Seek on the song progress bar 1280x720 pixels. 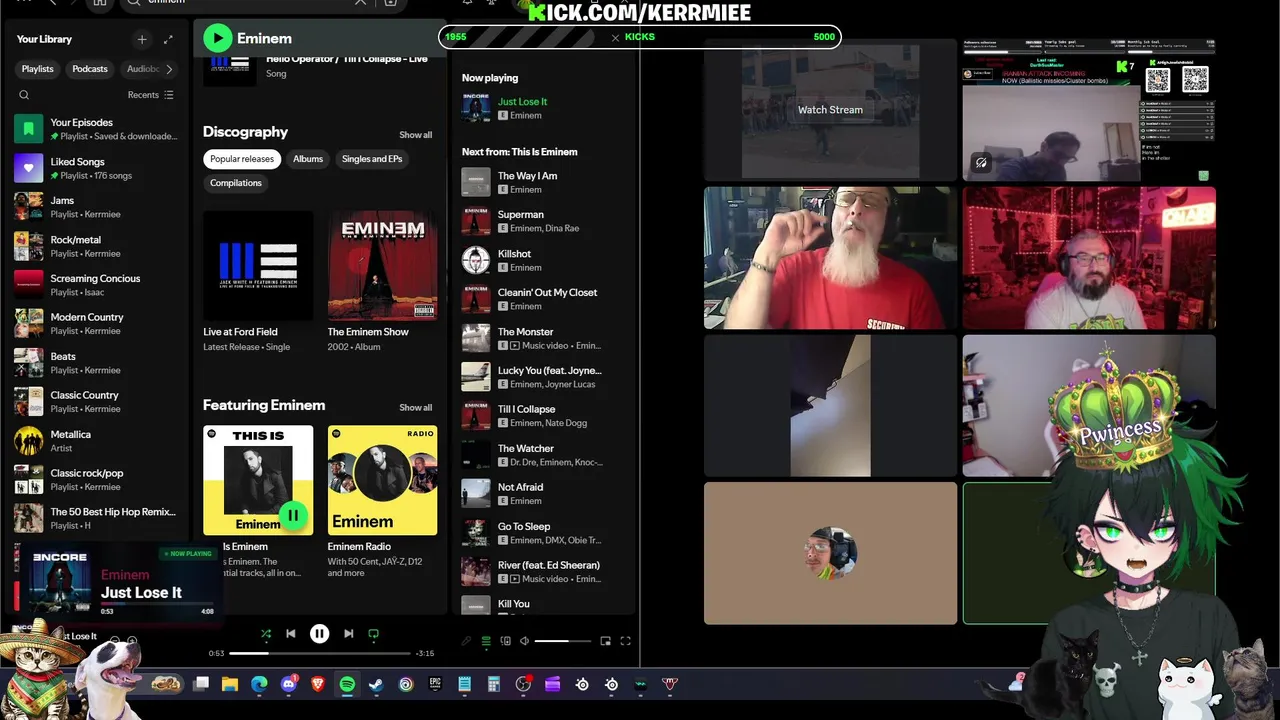[320, 653]
